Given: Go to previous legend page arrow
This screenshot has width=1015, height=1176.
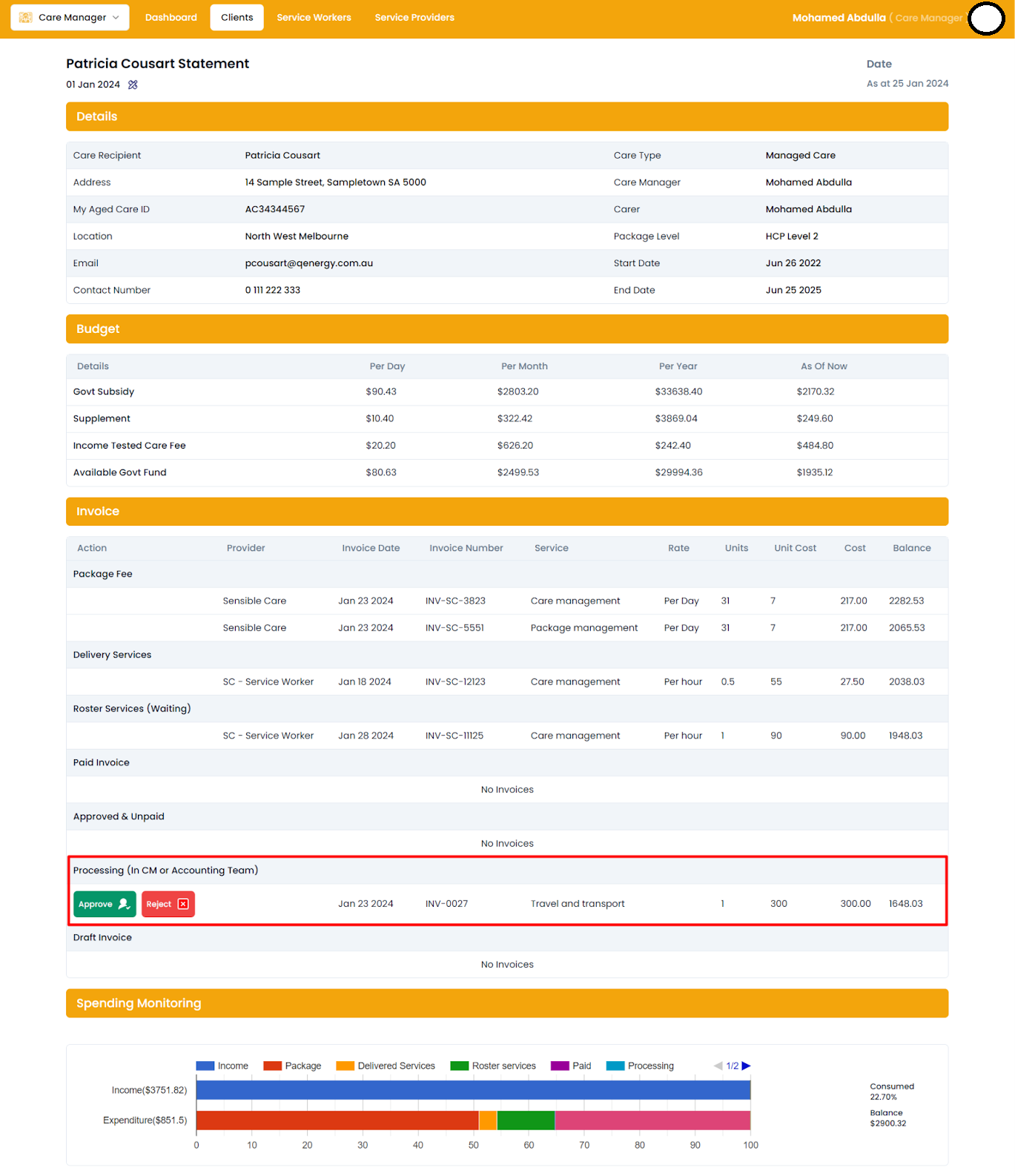Looking at the screenshot, I should [x=718, y=1066].
